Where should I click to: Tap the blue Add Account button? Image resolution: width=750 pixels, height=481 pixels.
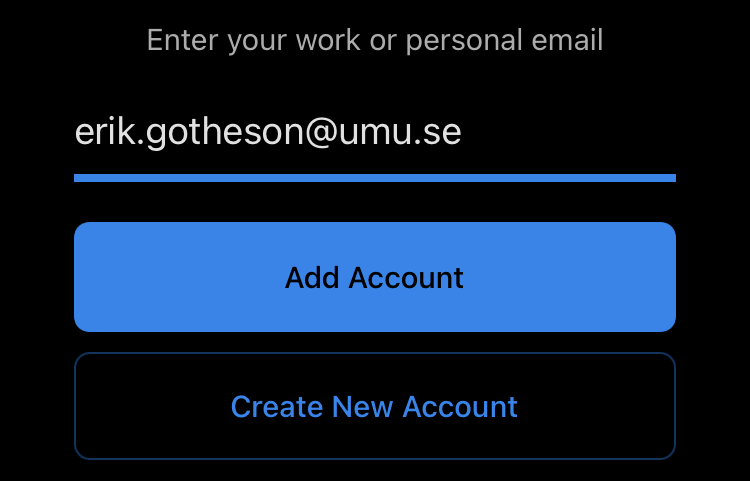(374, 277)
